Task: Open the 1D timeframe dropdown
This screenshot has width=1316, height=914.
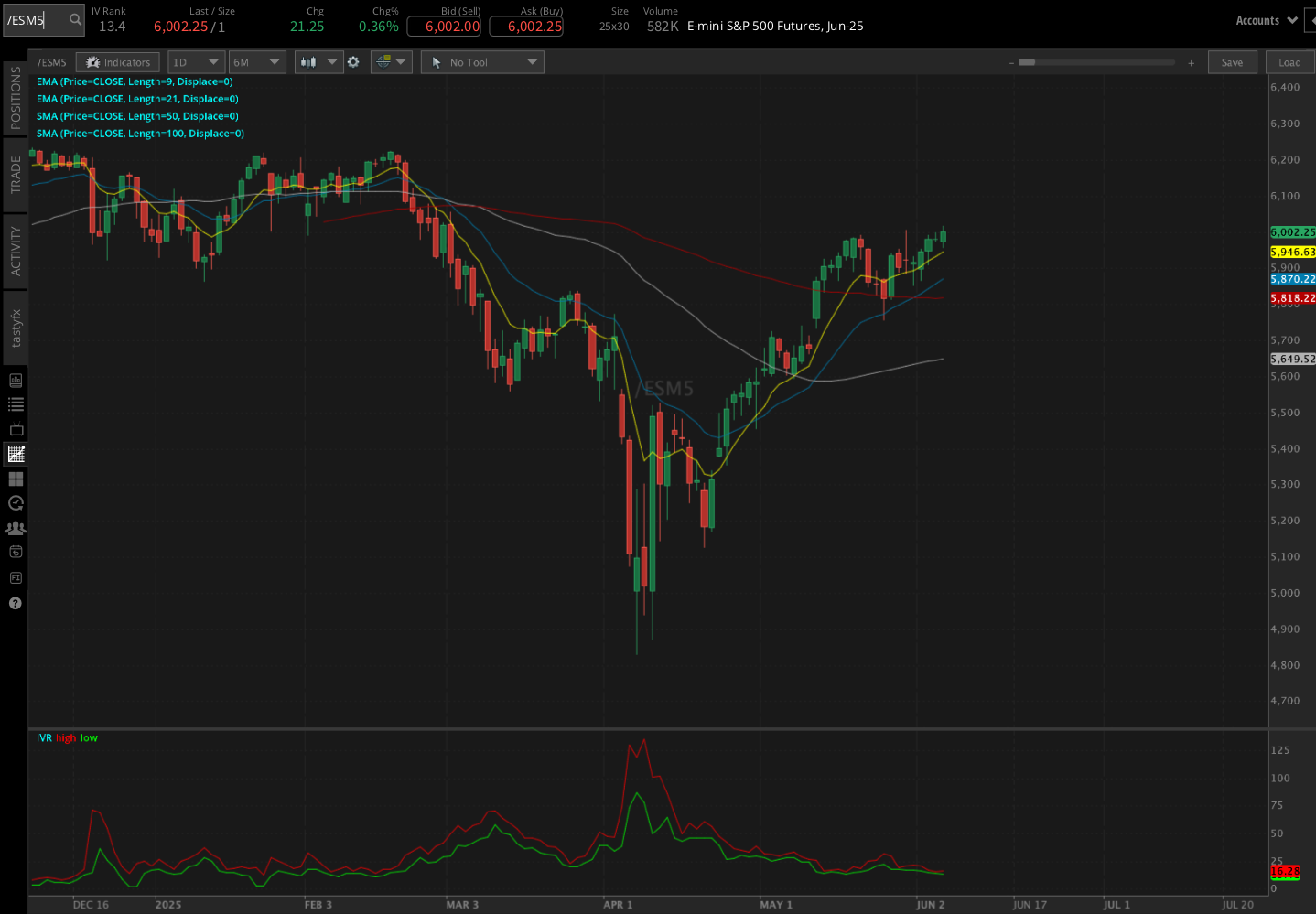Action: tap(196, 61)
